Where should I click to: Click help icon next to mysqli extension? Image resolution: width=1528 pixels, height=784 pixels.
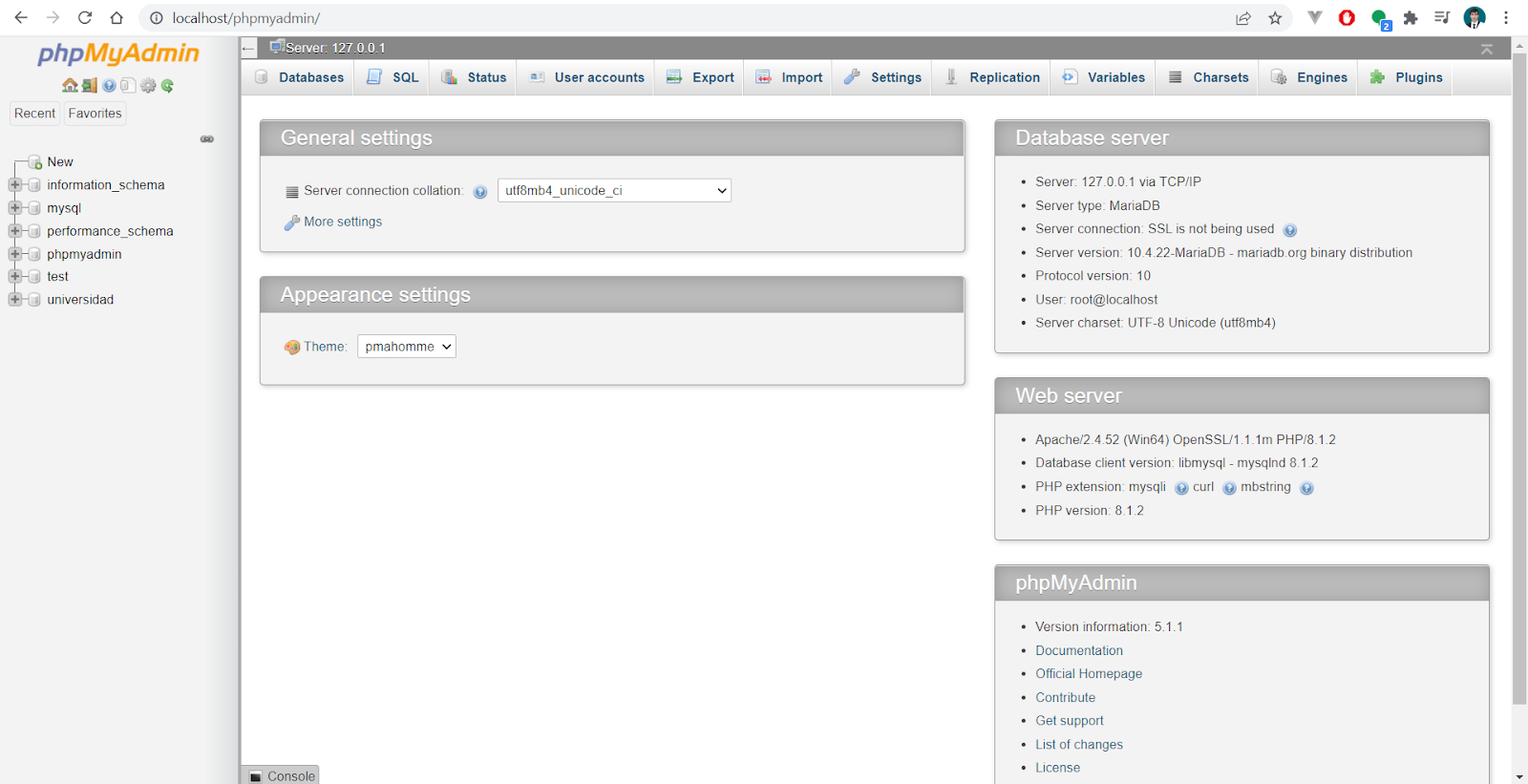coord(1181,488)
